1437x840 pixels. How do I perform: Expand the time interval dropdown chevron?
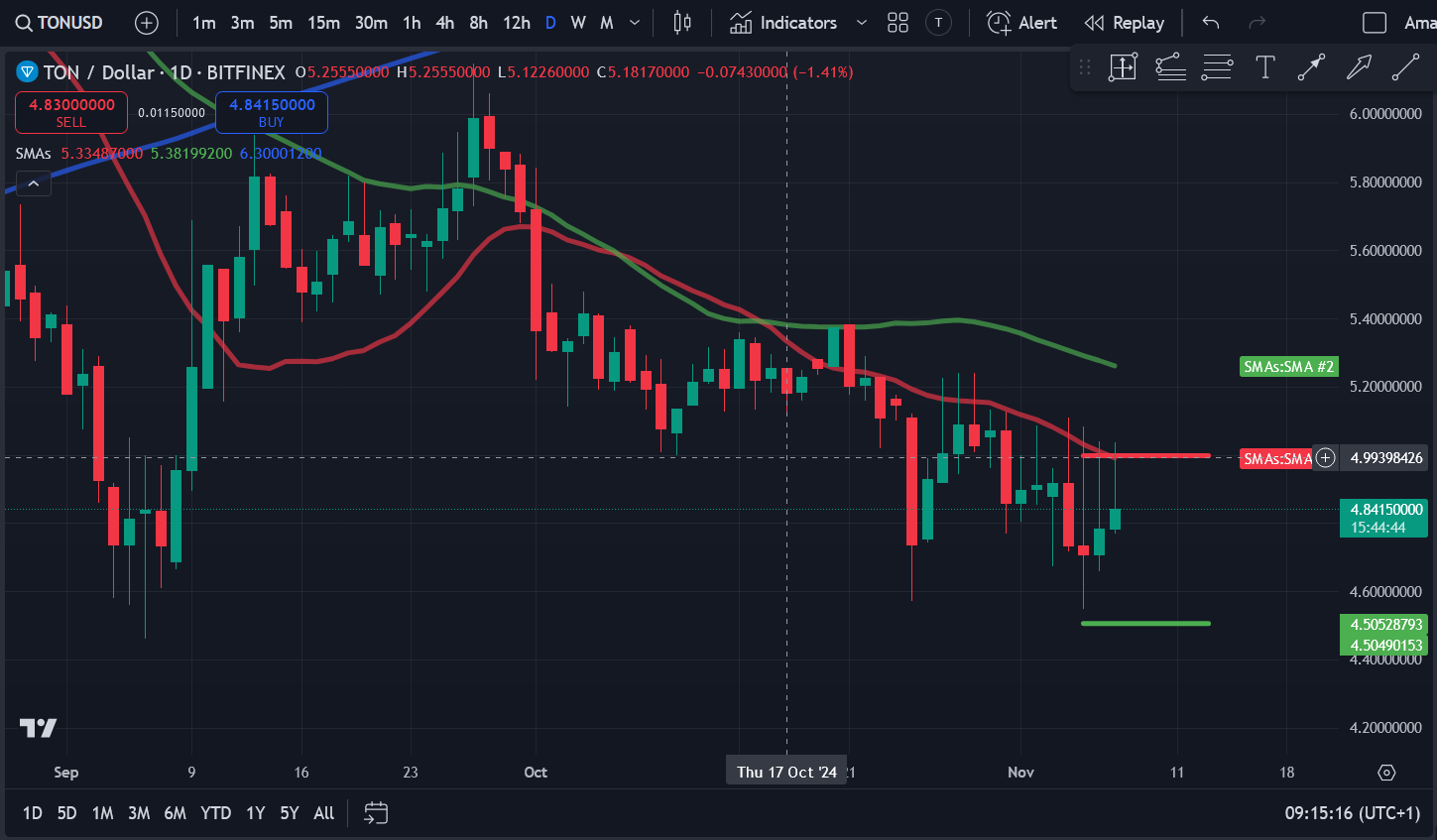tap(635, 23)
